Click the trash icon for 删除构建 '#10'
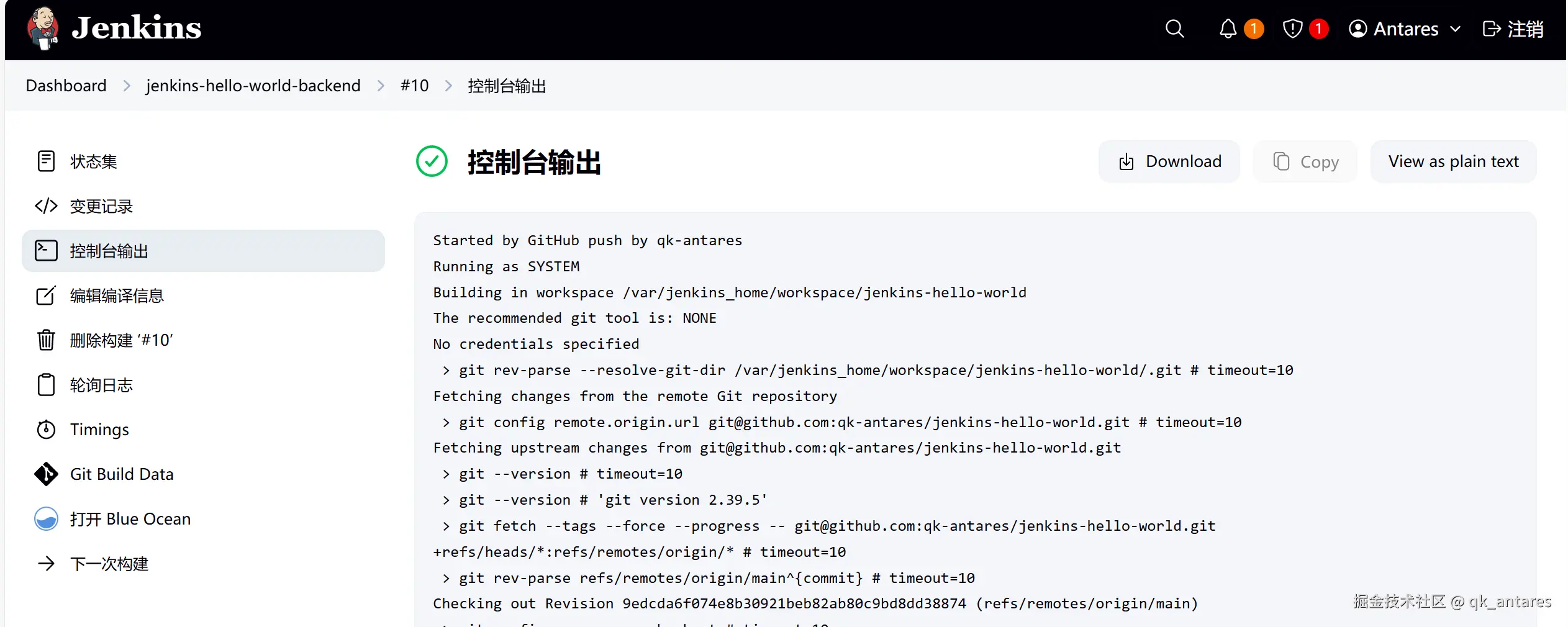The height and width of the screenshot is (627, 1568). (47, 340)
